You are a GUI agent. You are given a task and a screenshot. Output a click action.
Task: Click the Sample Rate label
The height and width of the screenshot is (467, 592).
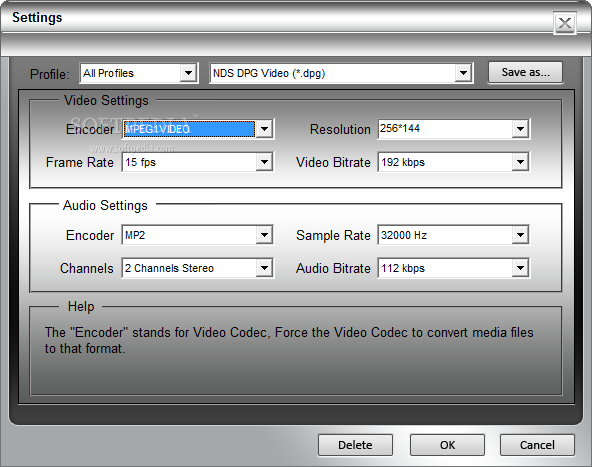(333, 236)
